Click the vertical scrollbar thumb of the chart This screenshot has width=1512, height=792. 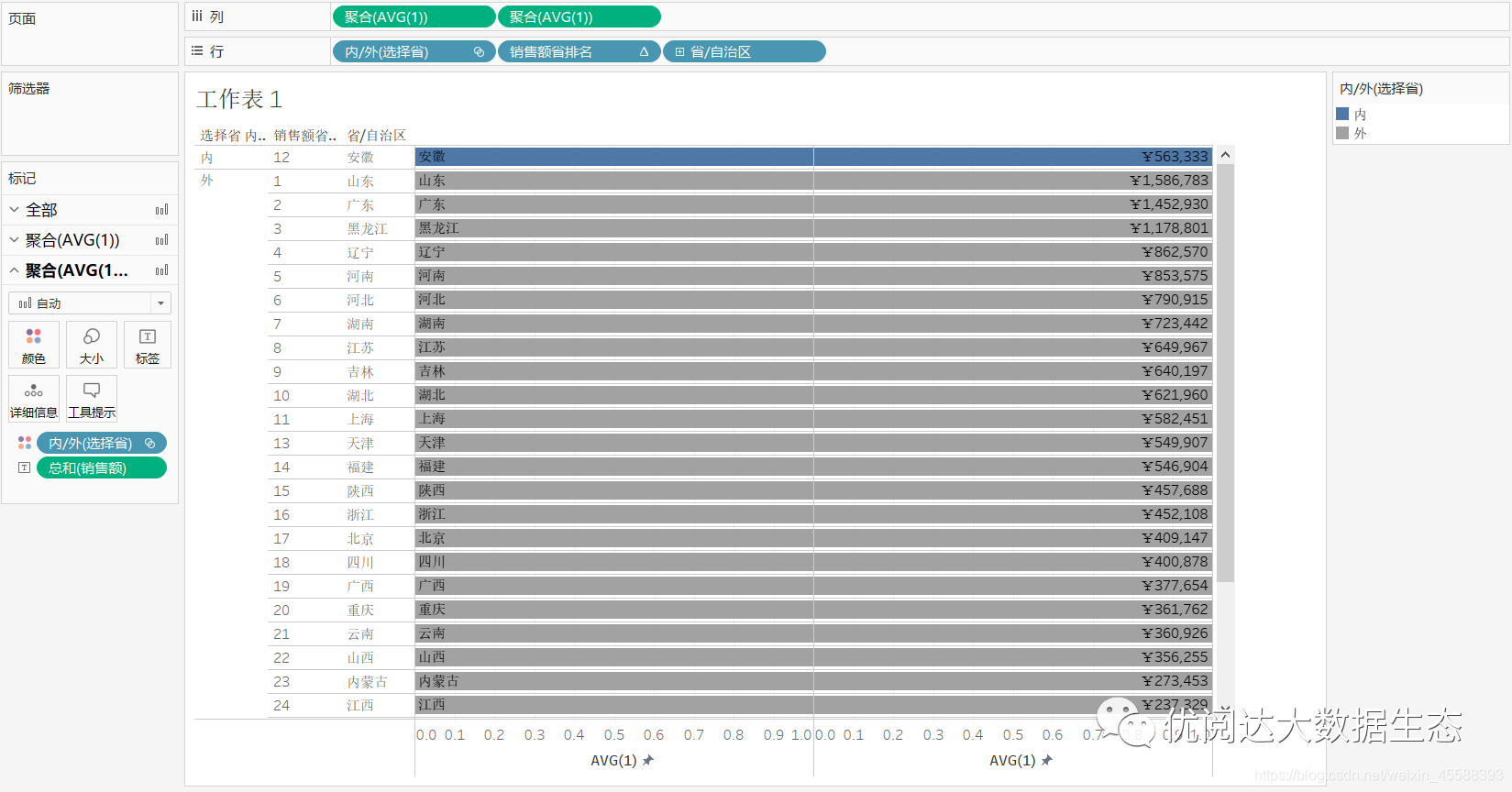(x=1226, y=374)
